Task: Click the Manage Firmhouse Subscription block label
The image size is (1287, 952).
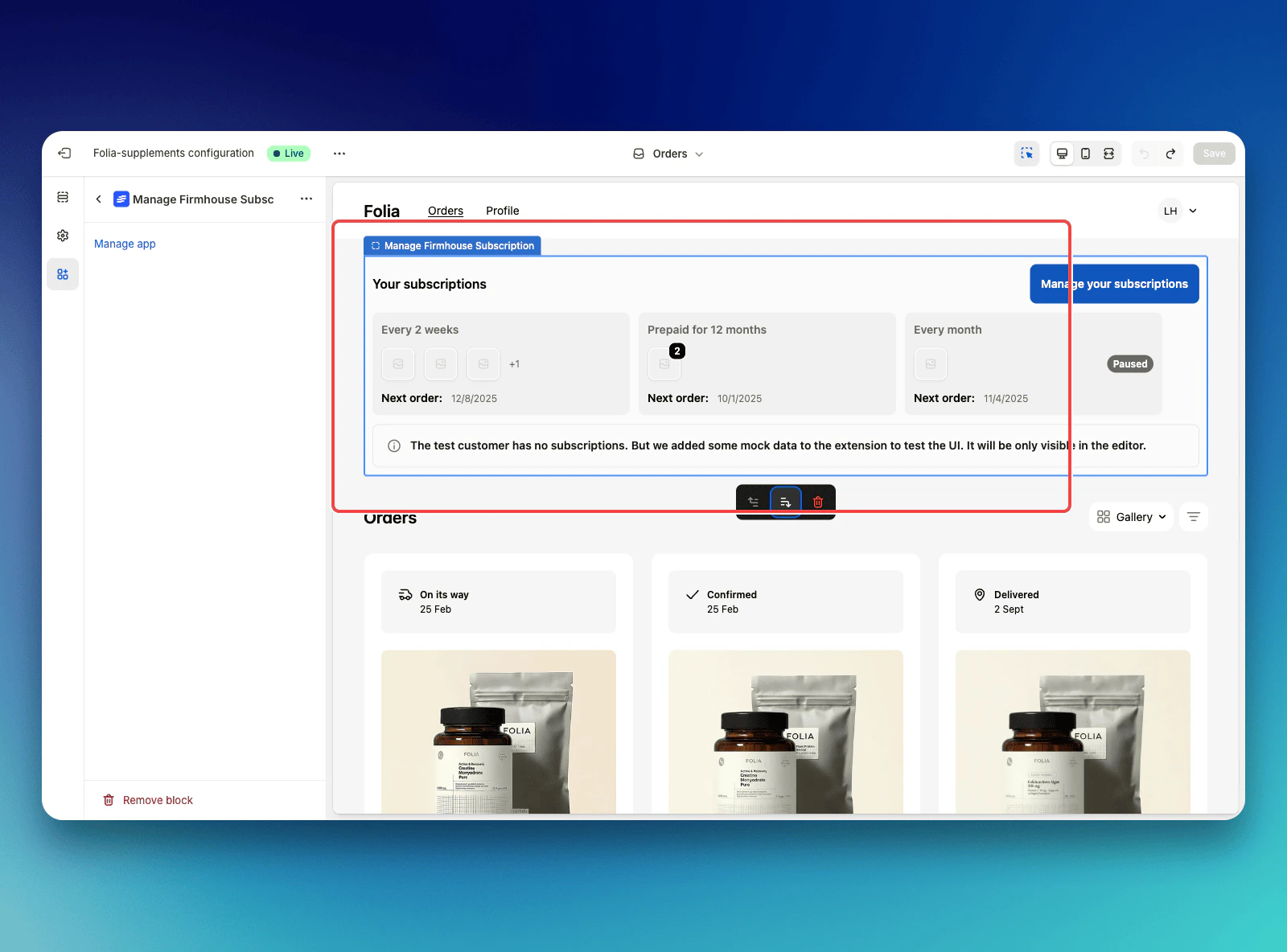Action: coord(452,245)
